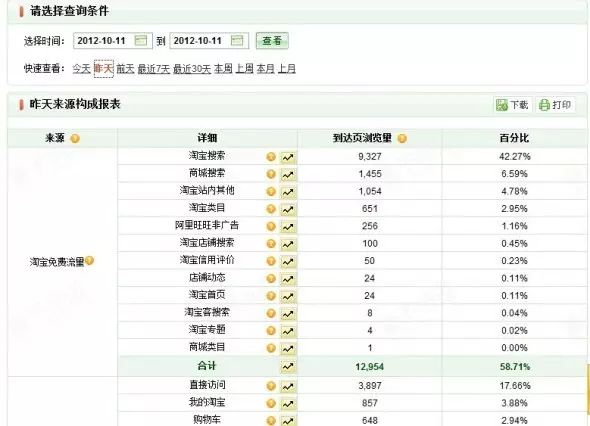
Task: Select 本月 quick view link
Action: click(266, 68)
